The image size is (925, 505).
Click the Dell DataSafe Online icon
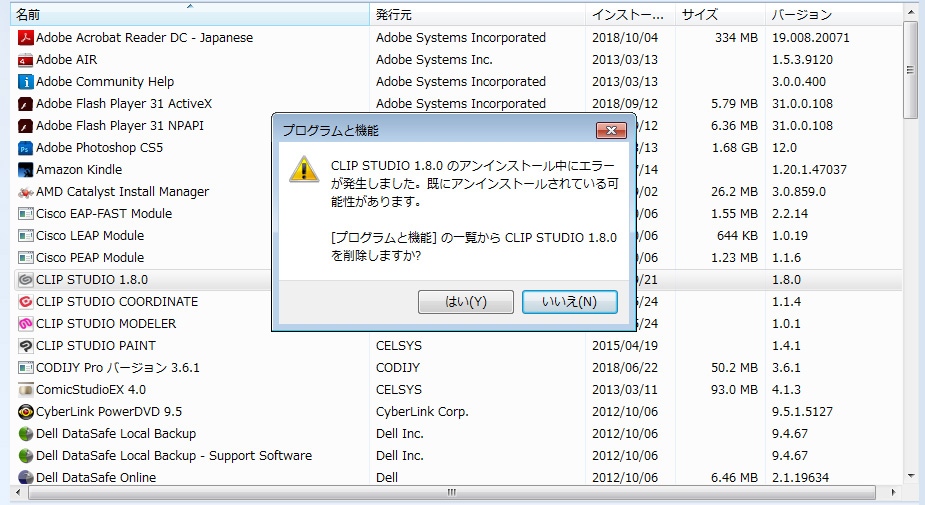(26, 478)
